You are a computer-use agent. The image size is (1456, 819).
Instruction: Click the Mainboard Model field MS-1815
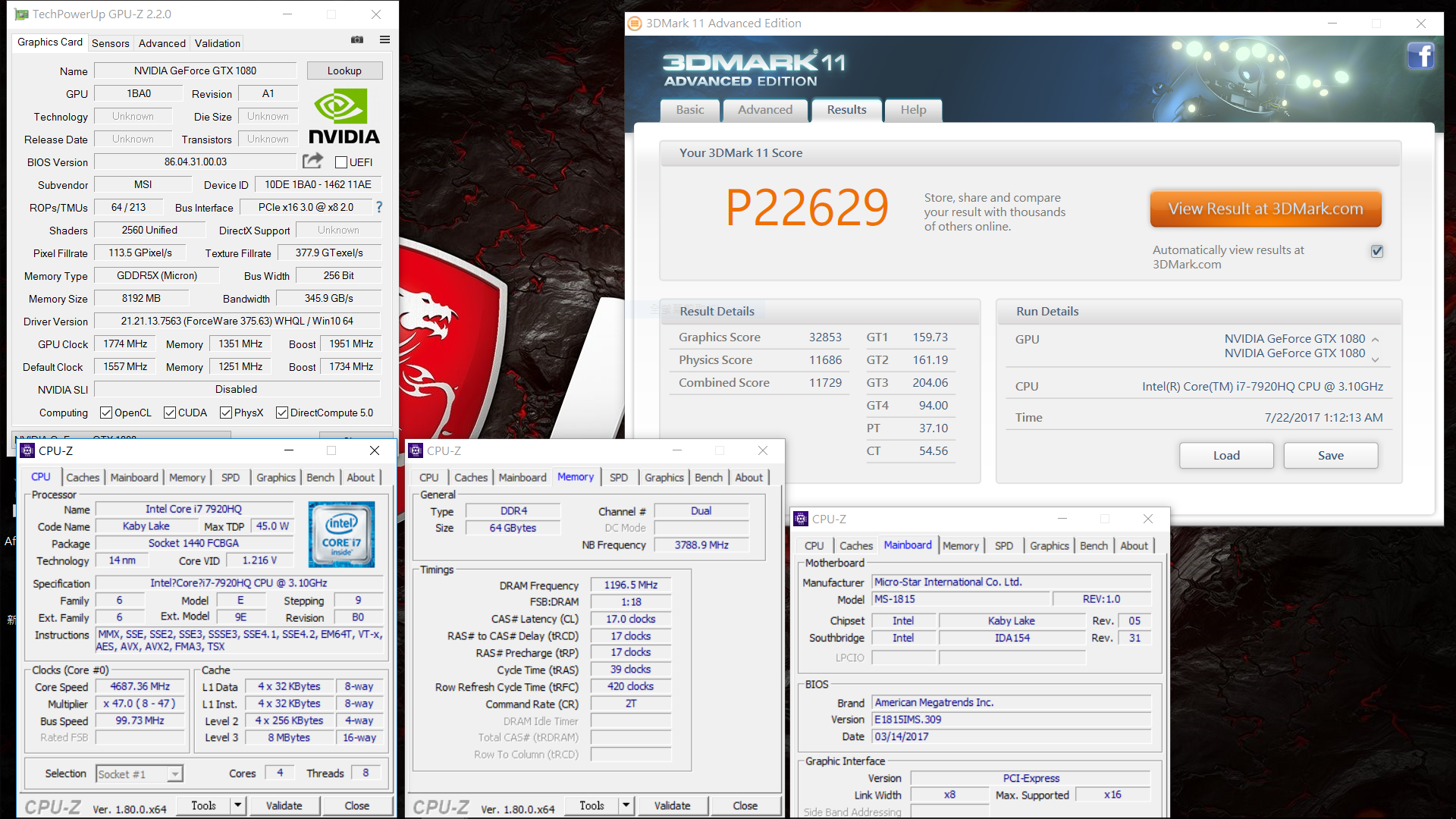click(961, 599)
